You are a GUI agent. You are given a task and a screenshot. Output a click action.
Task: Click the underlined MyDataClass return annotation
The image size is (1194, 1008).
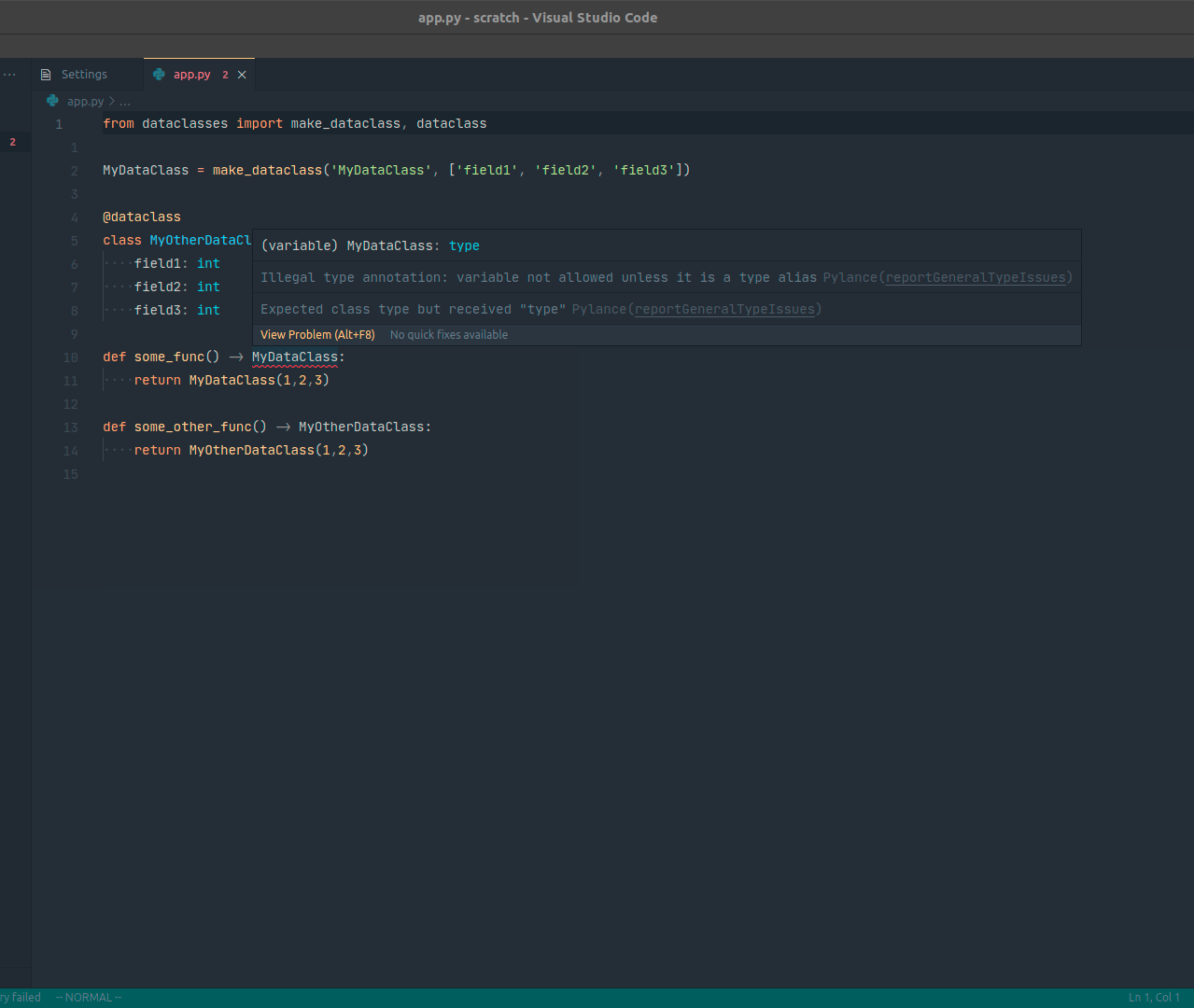pos(295,357)
